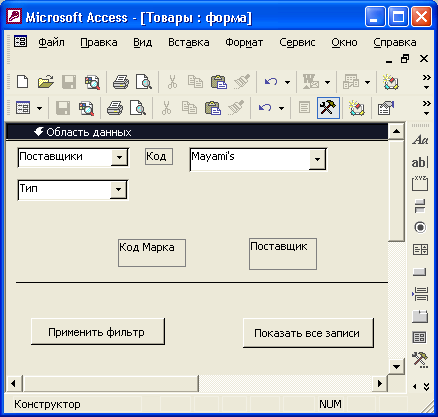438x417 pixels.
Task: Click the Print icon in top toolbar
Action: click(x=121, y=82)
